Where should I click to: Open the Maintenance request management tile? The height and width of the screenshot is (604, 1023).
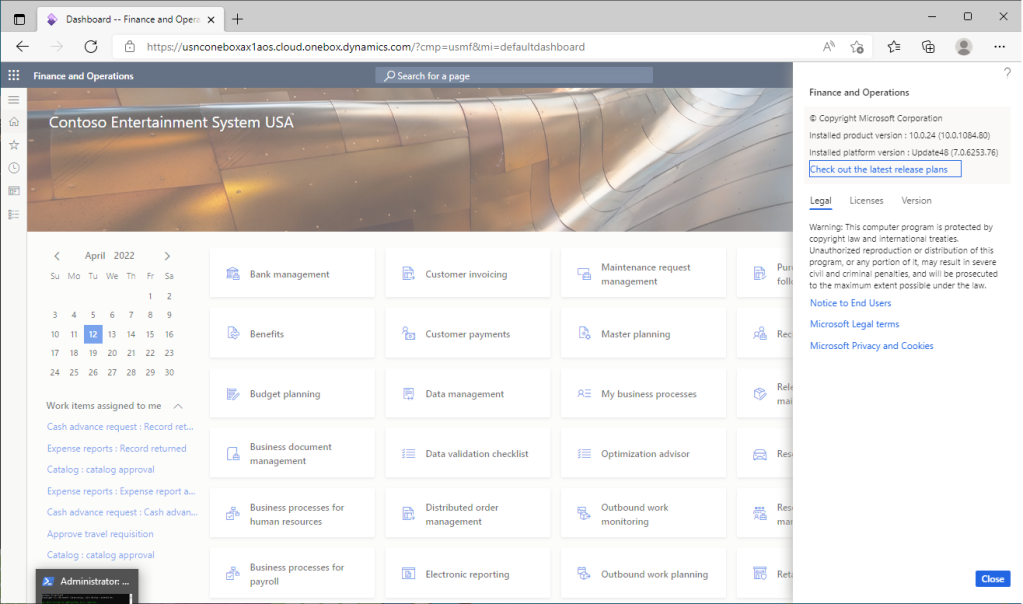[x=643, y=274]
